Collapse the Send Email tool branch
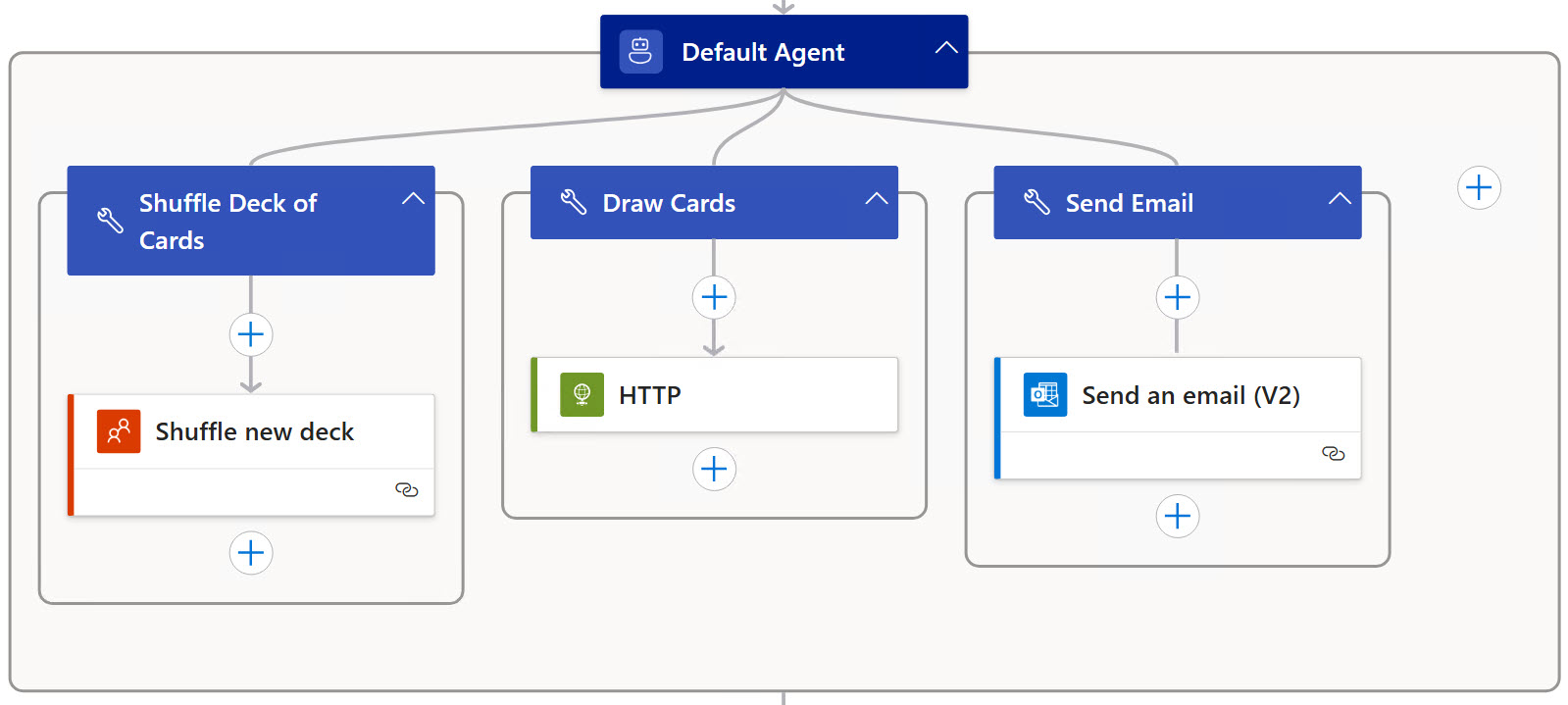 click(x=1339, y=199)
